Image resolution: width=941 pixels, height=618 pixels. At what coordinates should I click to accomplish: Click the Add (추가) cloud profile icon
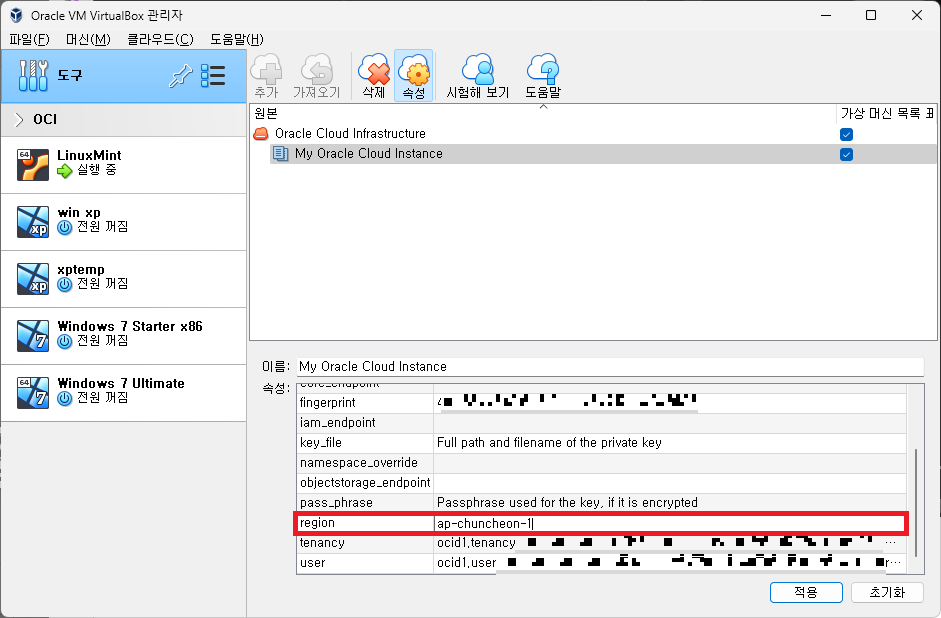tap(266, 69)
